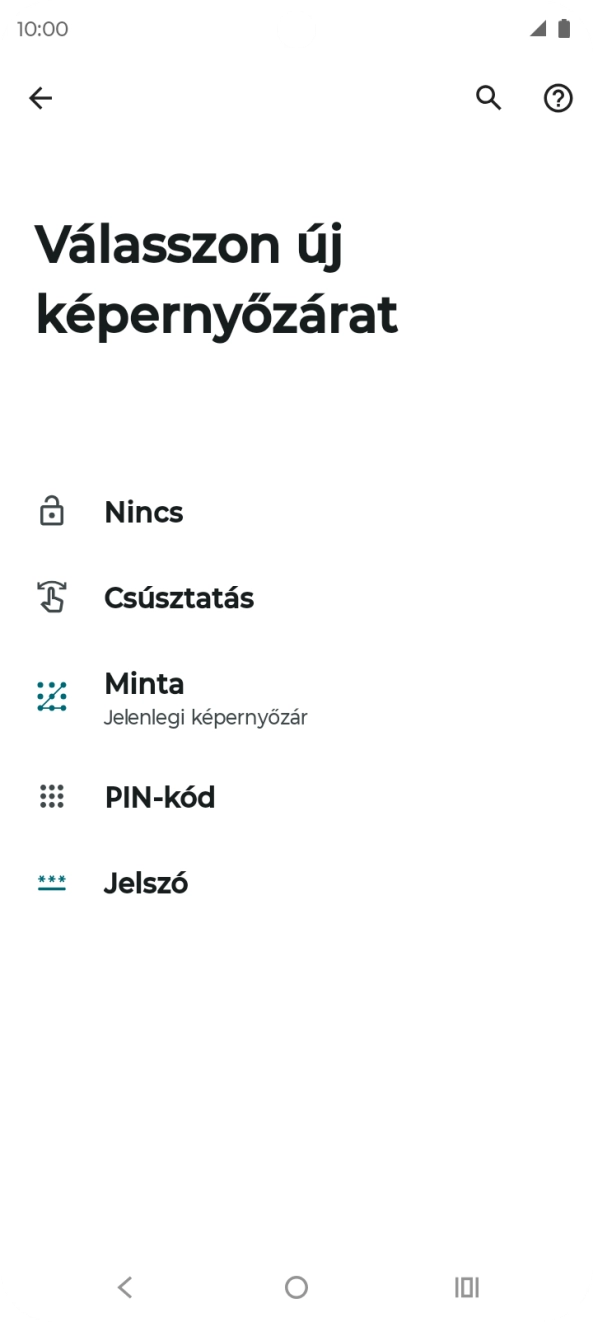Select Nincs to remove the screen lock

pos(143,512)
